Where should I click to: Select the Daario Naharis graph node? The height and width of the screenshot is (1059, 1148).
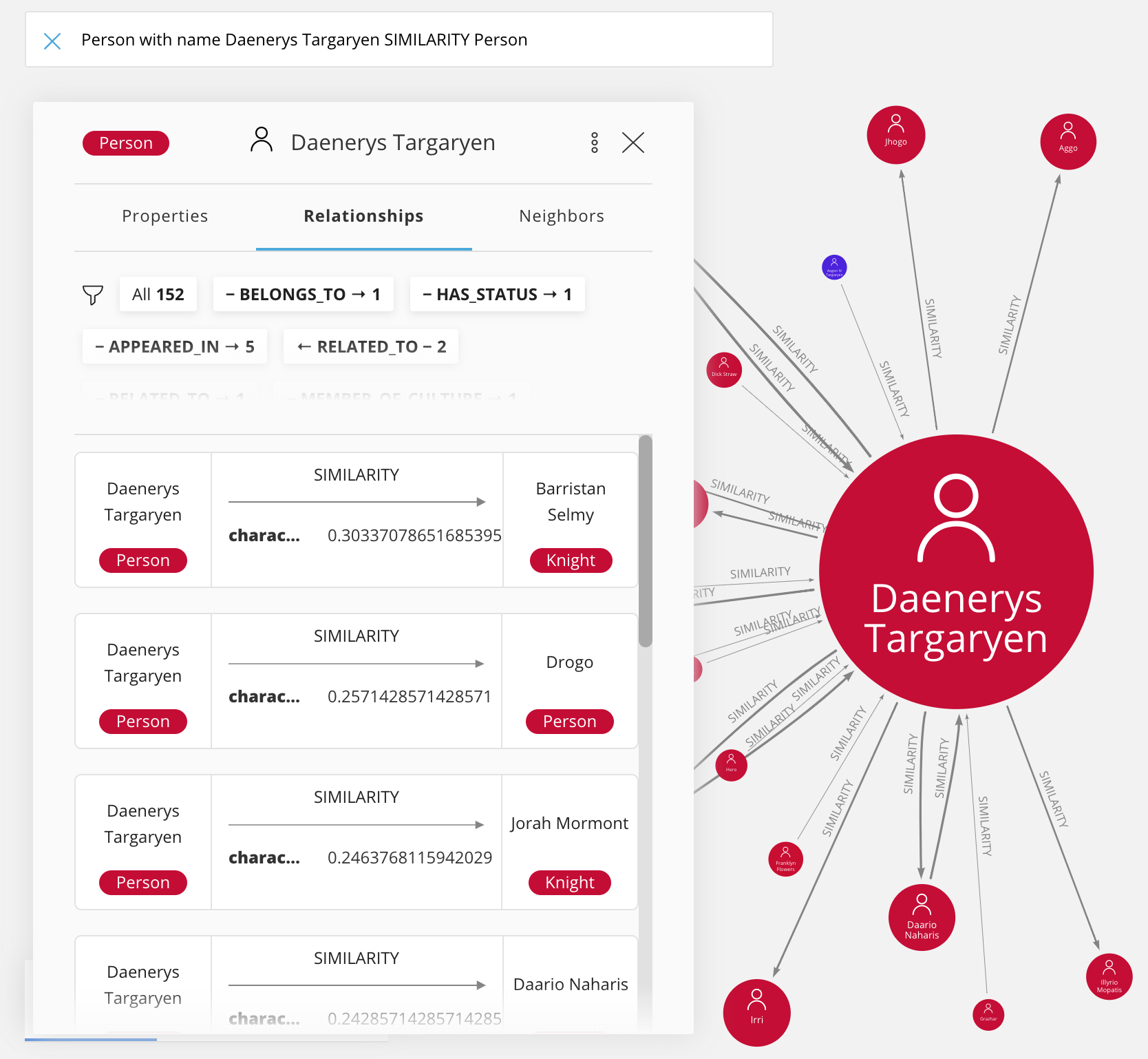tap(922, 918)
